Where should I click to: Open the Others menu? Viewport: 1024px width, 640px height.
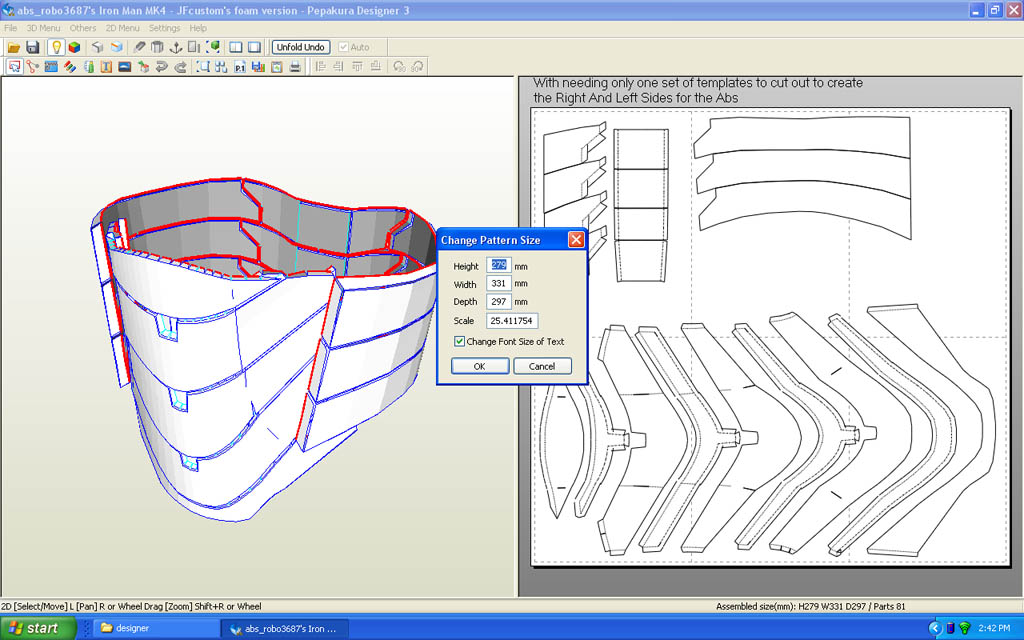(83, 28)
